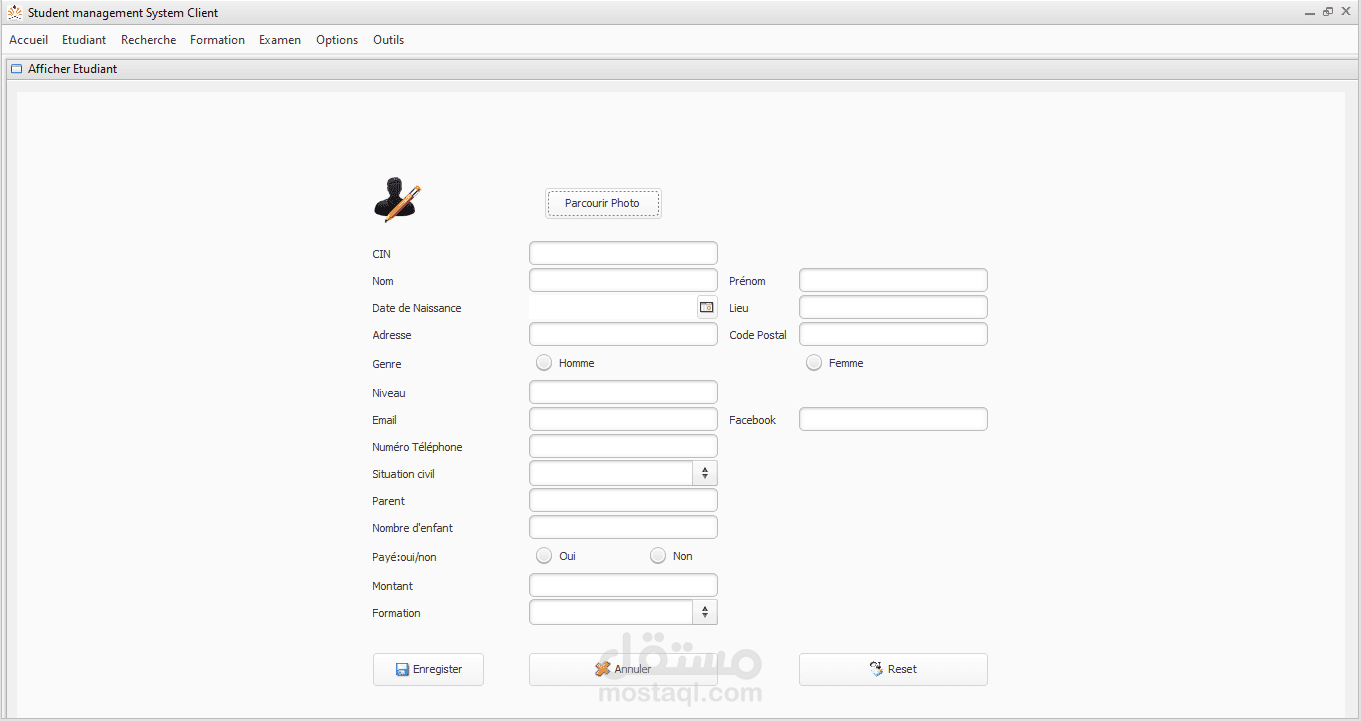Expand the Situation civil dropdown
The width and height of the screenshot is (1361, 721).
[x=705, y=473]
